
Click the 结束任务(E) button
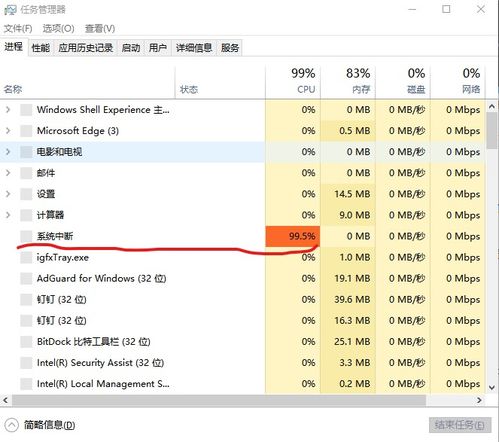point(460,425)
